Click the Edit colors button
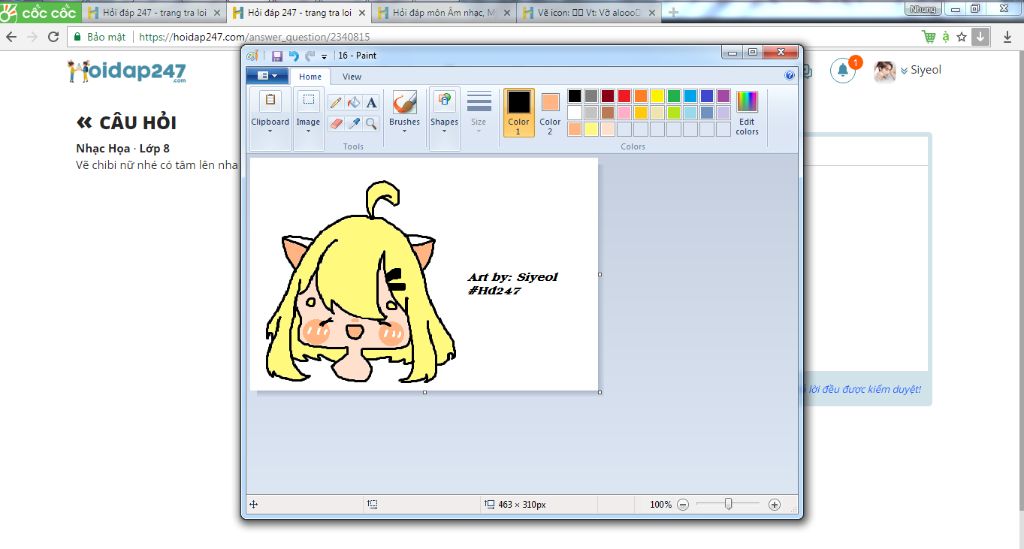 tap(747, 112)
